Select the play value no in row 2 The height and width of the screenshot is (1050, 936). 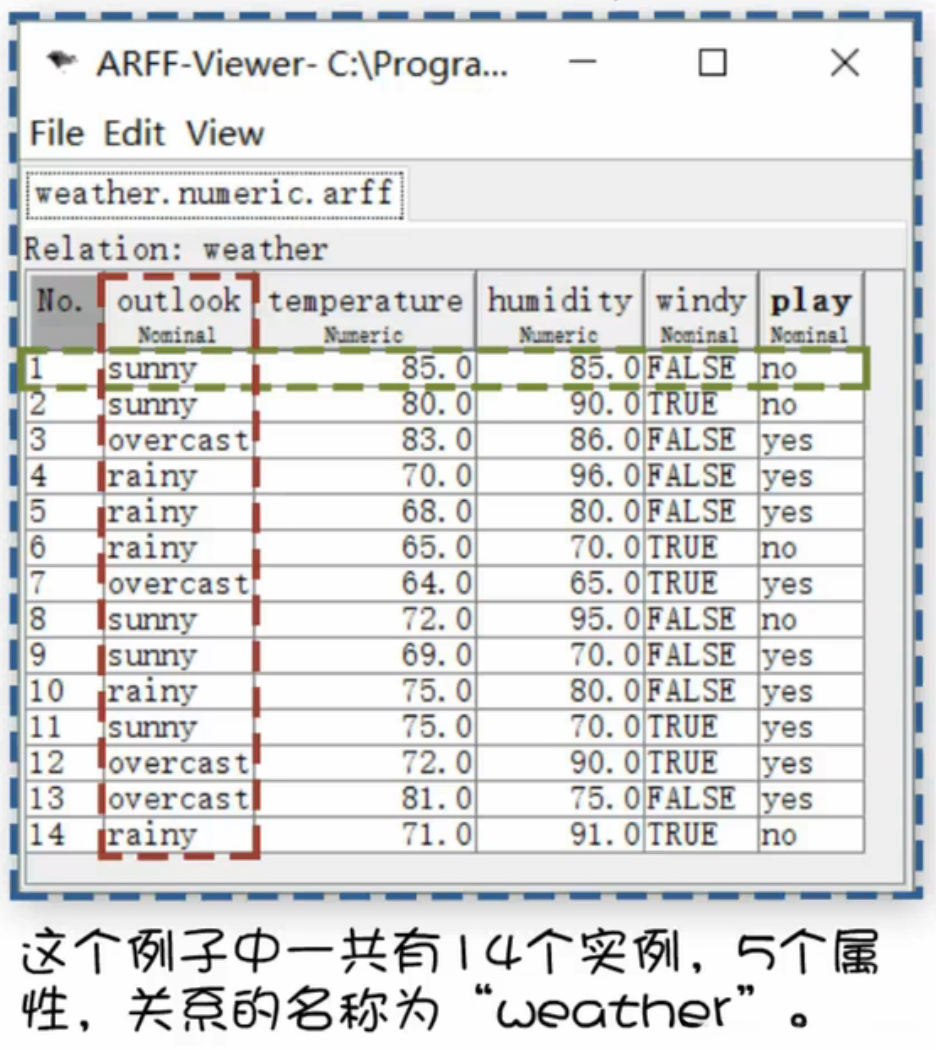pyautogui.click(x=790, y=404)
